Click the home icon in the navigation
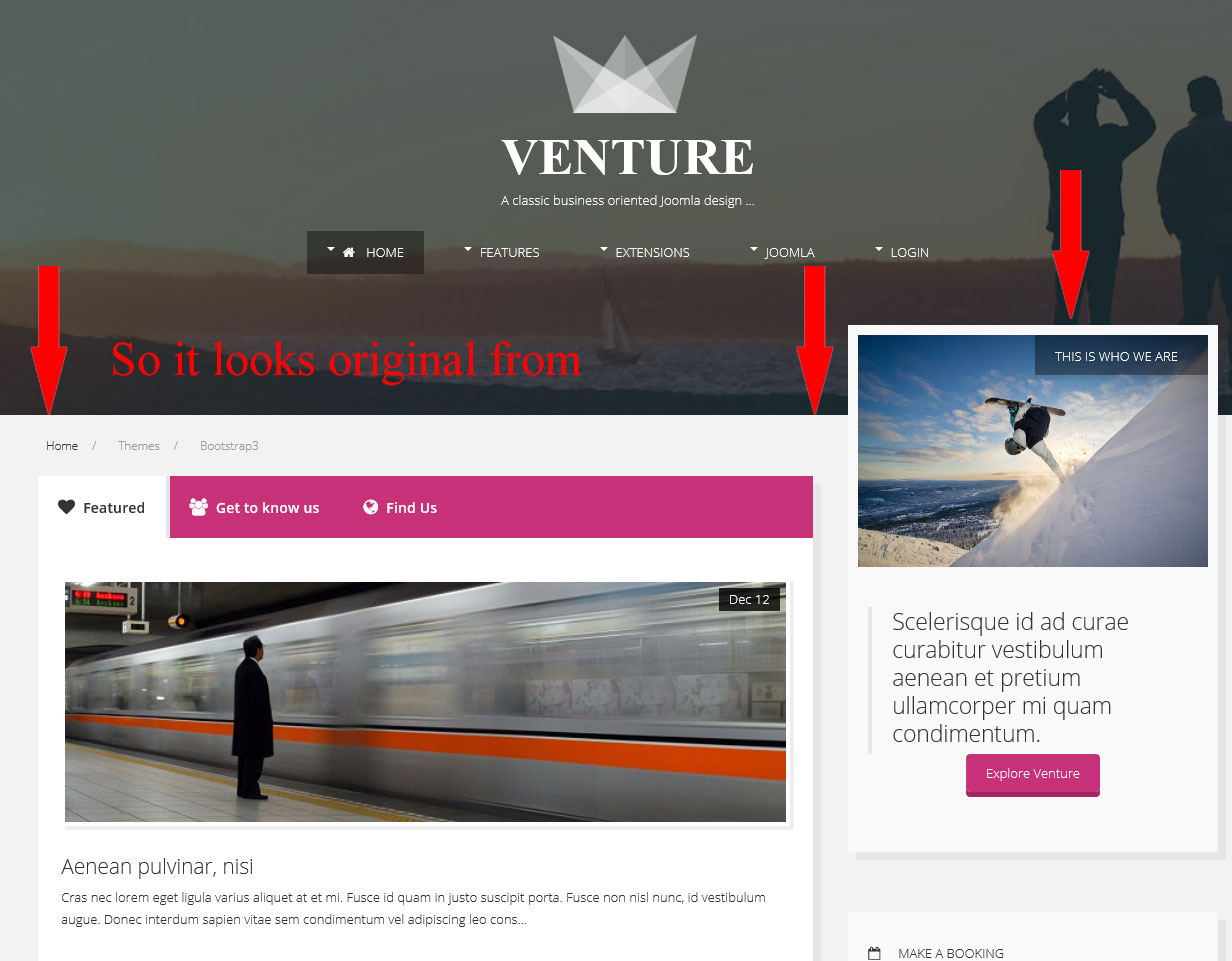1232x961 pixels. (x=349, y=253)
